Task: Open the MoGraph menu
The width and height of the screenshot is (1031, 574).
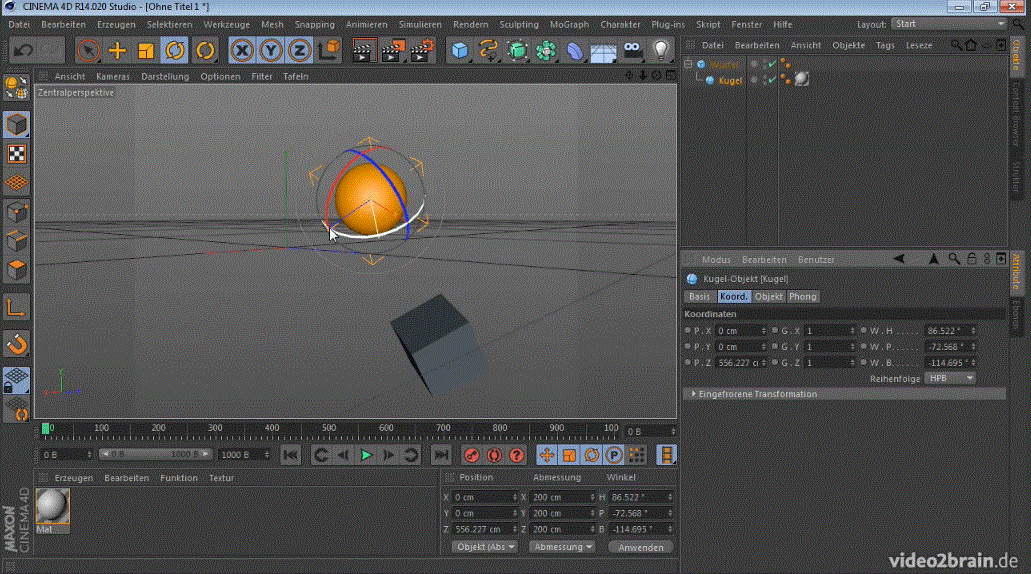Action: 569,24
